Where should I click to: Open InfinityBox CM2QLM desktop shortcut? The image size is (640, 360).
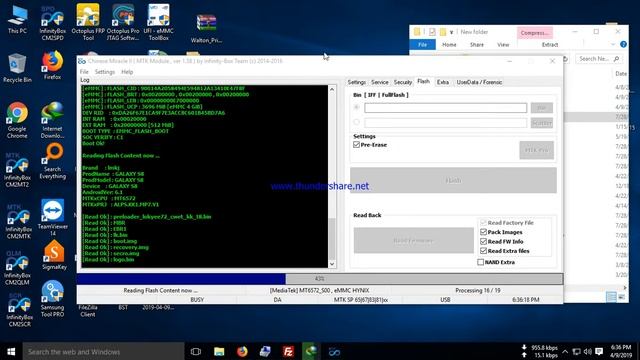click(x=17, y=268)
